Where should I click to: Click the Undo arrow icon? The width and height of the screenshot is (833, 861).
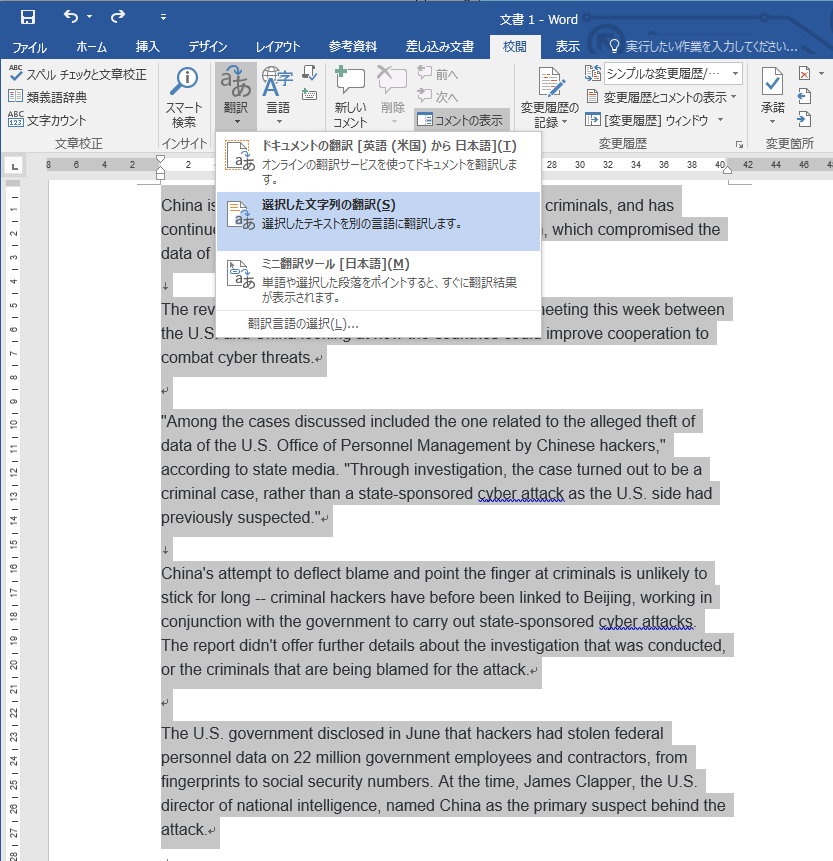pos(70,16)
